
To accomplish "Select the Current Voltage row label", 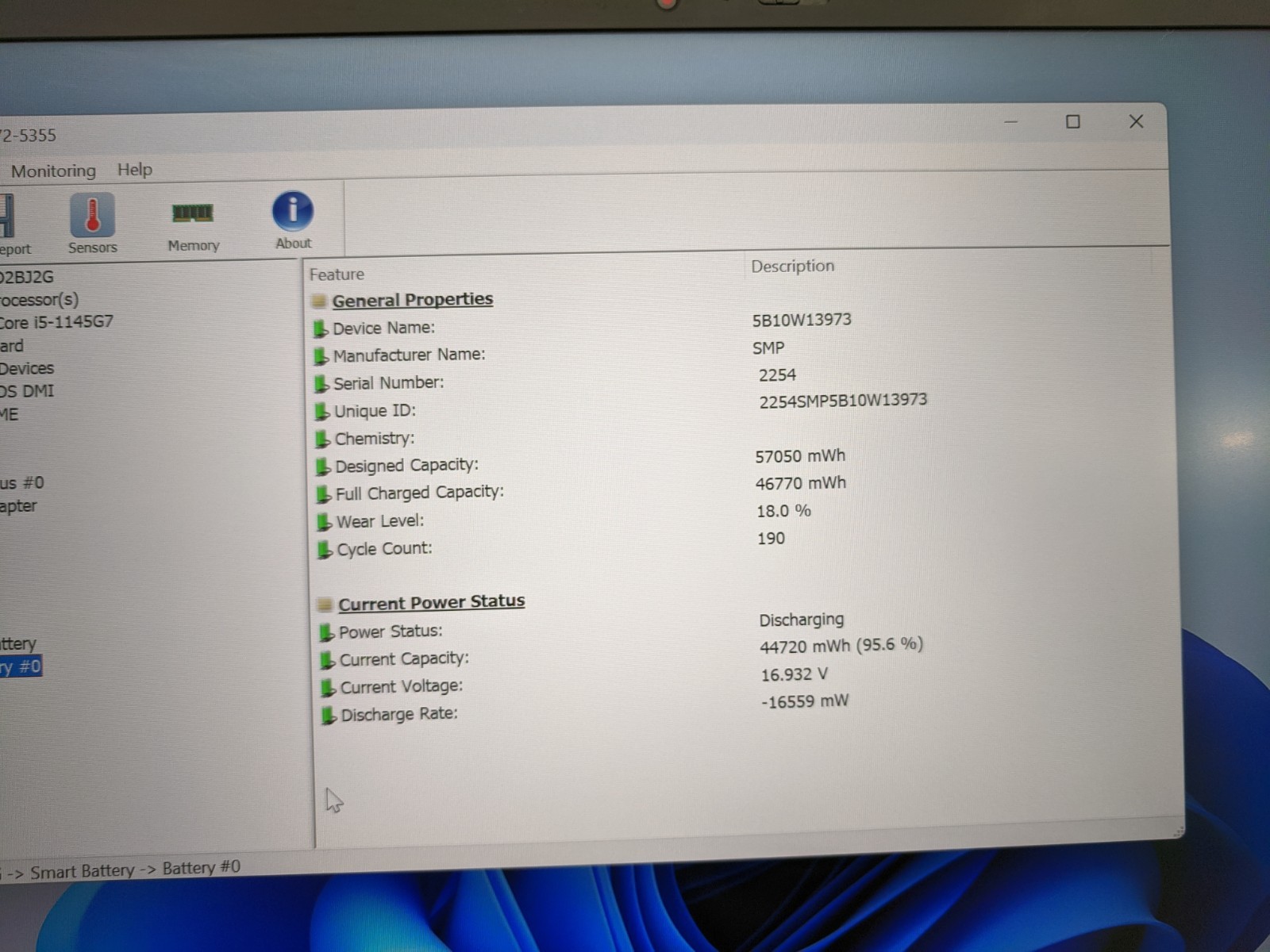I will 402,687.
